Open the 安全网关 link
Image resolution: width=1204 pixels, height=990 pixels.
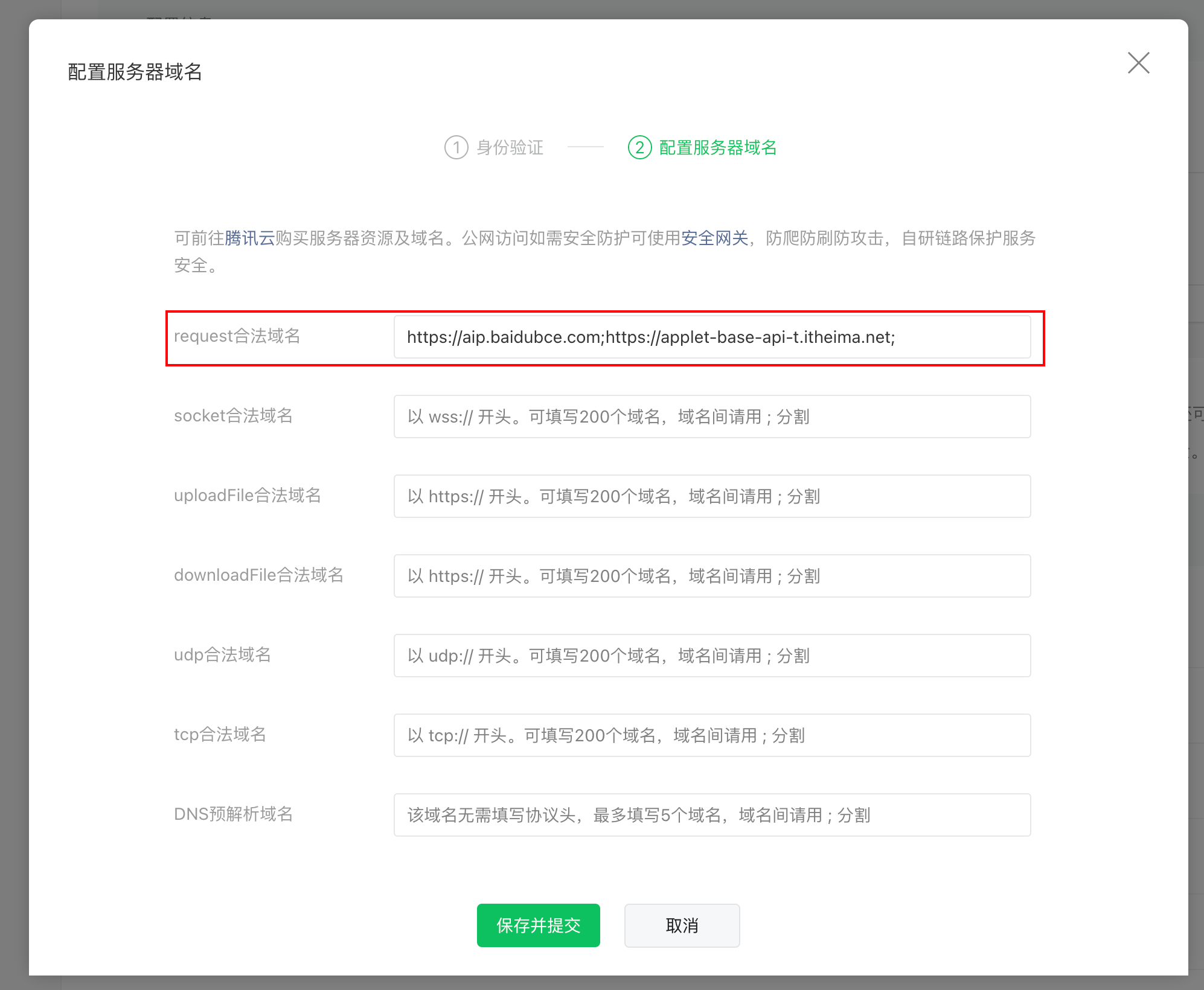[714, 238]
